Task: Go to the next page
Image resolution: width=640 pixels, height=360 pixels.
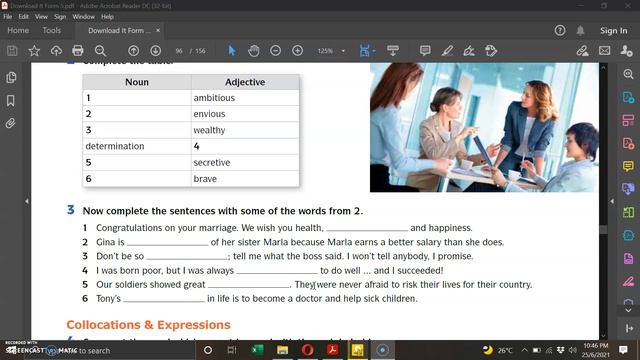Action: click(x=156, y=51)
